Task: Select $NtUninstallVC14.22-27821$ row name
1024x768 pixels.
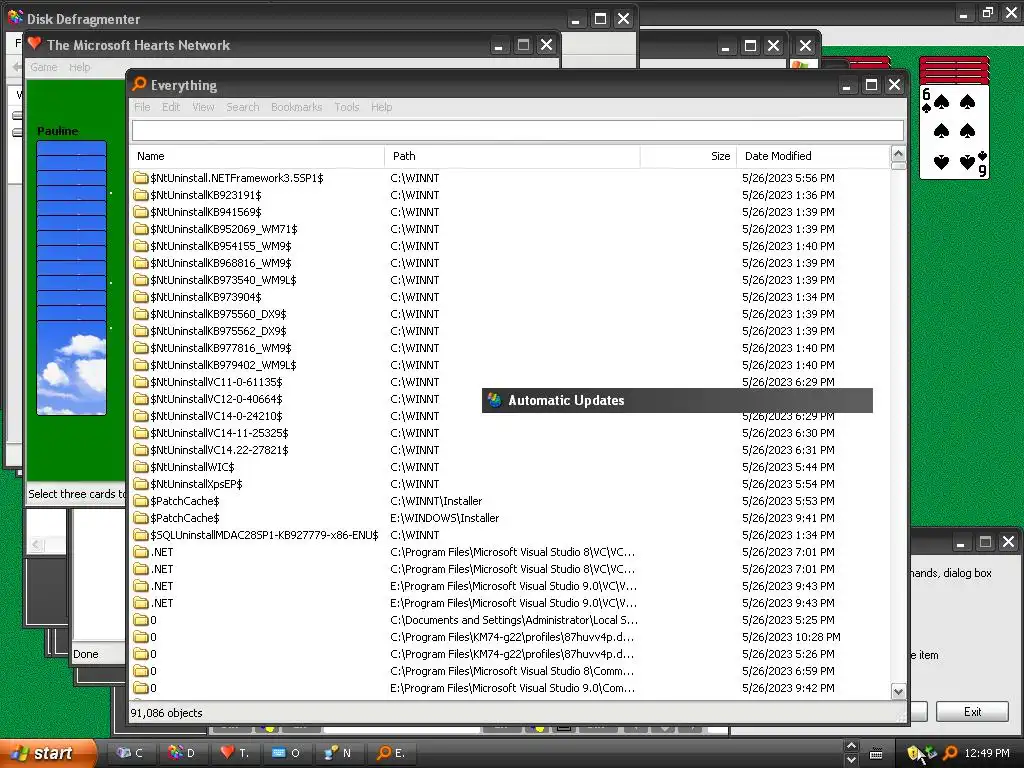Action: click(219, 450)
